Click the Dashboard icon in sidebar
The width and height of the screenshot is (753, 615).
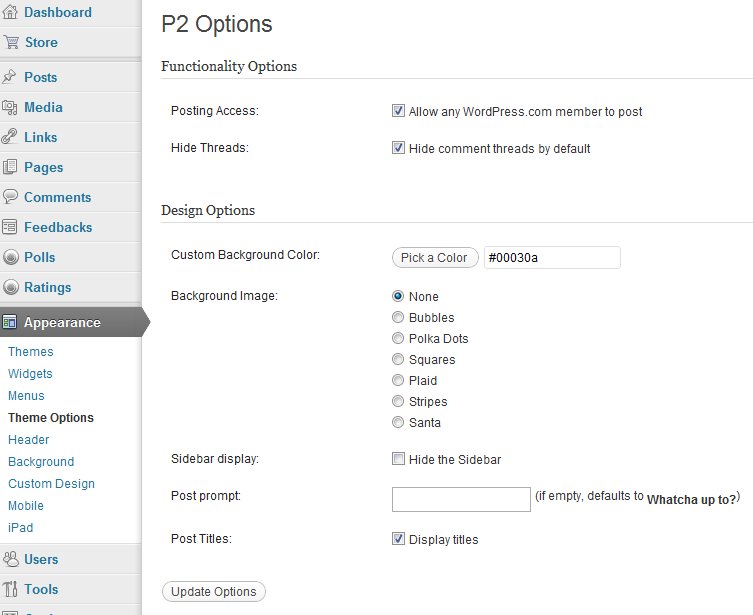click(x=10, y=13)
